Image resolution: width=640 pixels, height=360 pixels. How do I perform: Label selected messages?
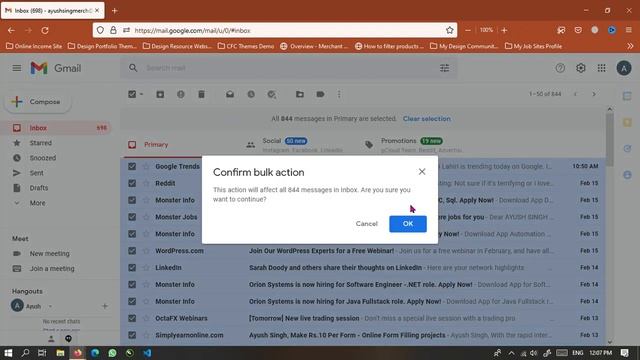pyautogui.click(x=320, y=94)
